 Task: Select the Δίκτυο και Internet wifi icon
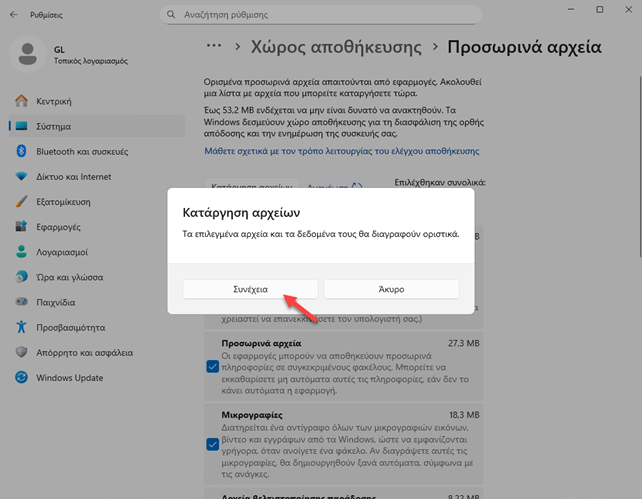(x=21, y=177)
